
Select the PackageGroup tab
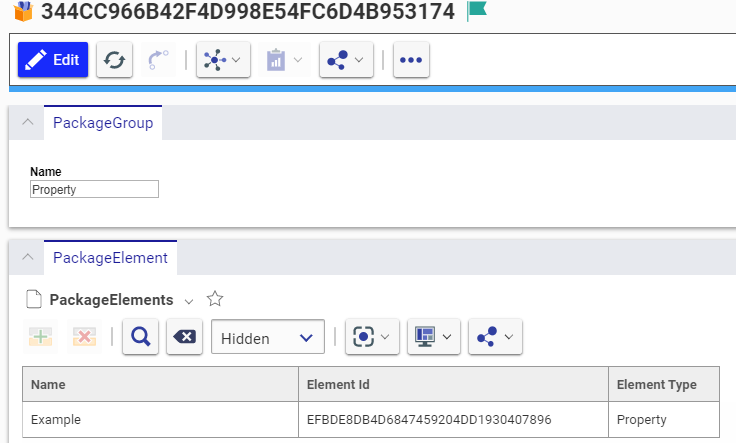pos(103,123)
